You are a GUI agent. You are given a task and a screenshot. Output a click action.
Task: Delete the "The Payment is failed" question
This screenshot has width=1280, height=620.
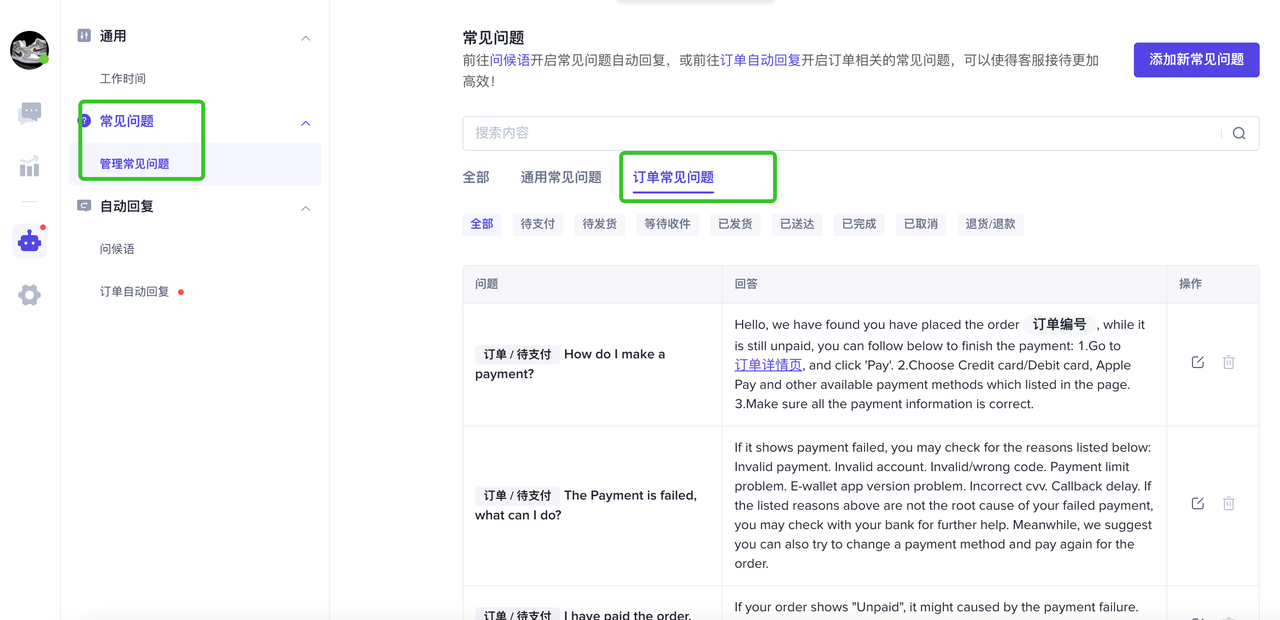coord(1229,503)
